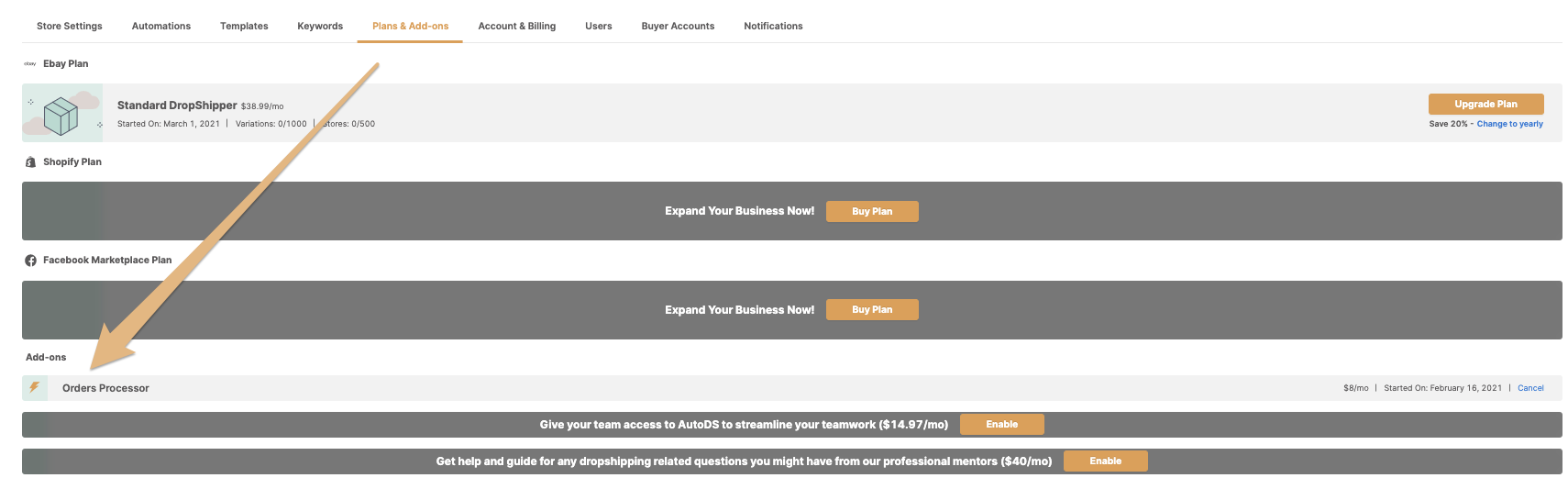The height and width of the screenshot is (500, 1568).
Task: Switch to the Automations tab
Action: click(161, 26)
